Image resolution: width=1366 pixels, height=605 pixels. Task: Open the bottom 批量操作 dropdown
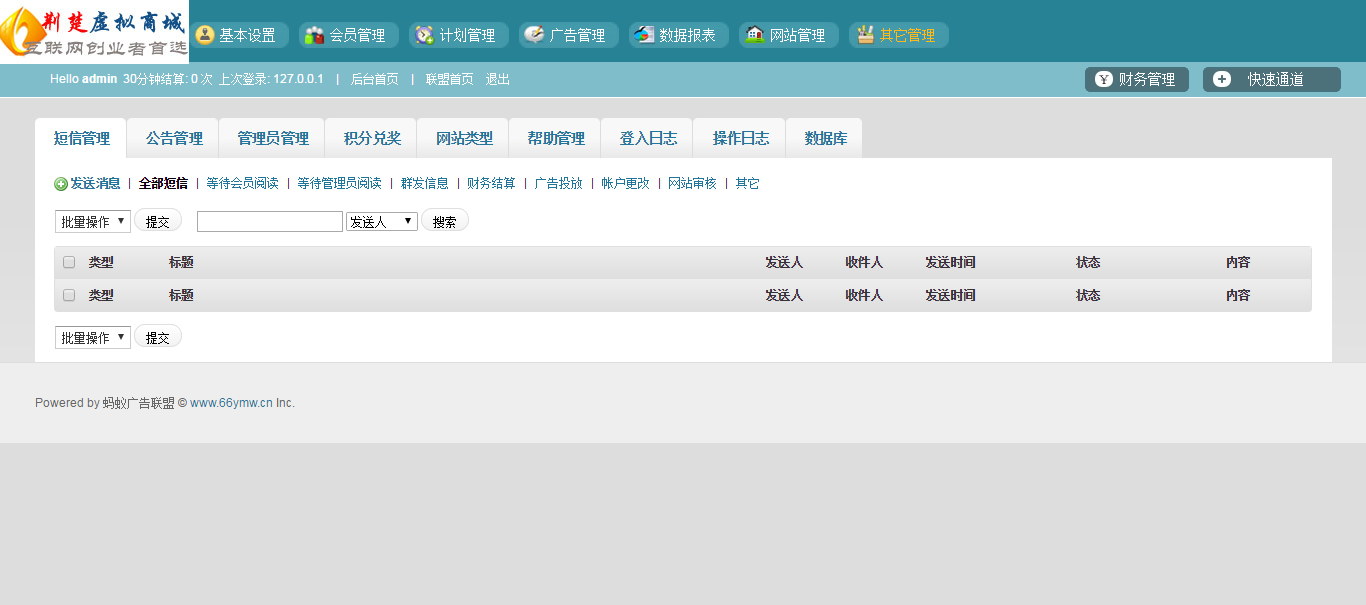click(93, 337)
